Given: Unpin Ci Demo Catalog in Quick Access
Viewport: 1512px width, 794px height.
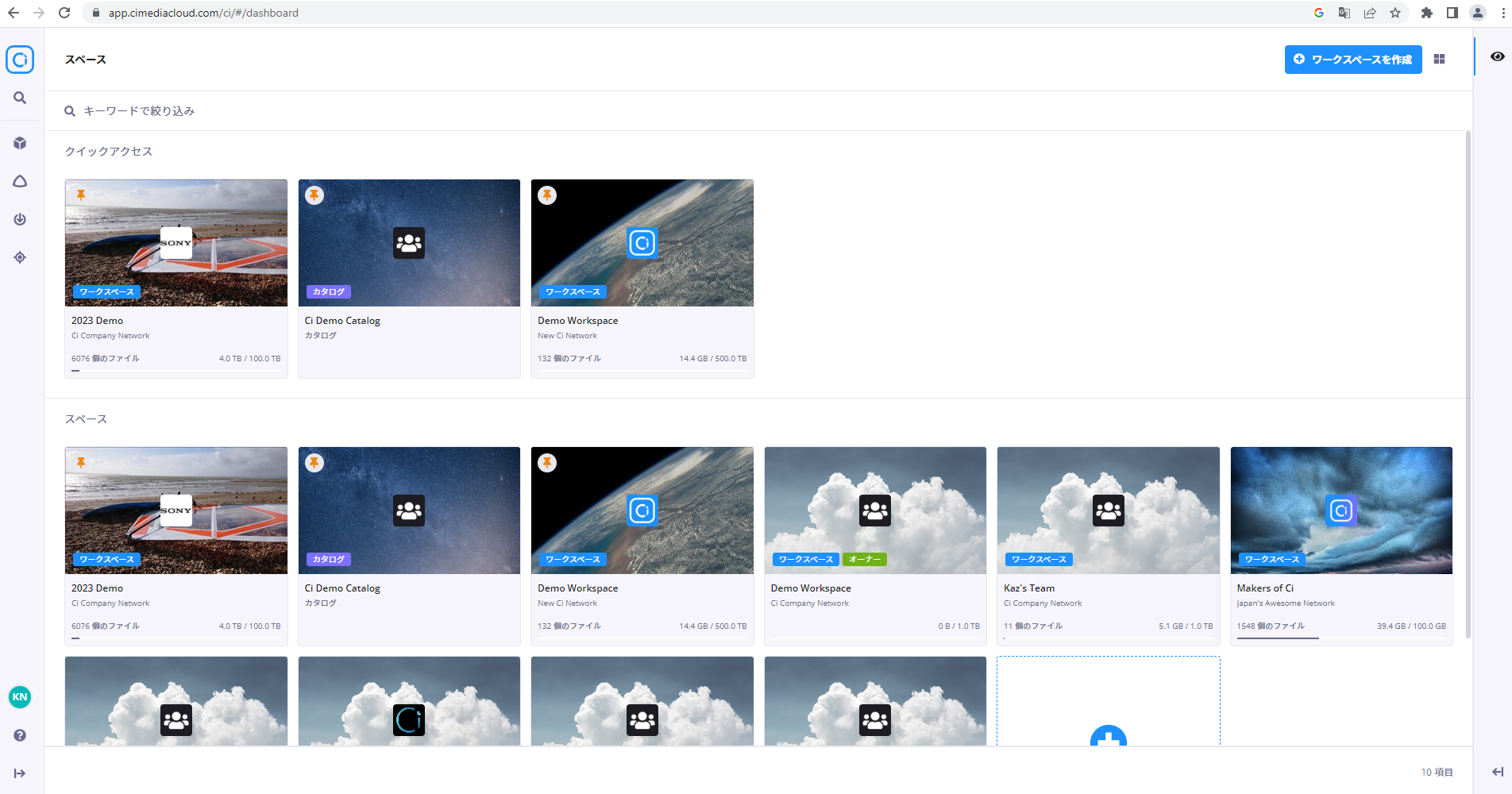Looking at the screenshot, I should pos(314,195).
